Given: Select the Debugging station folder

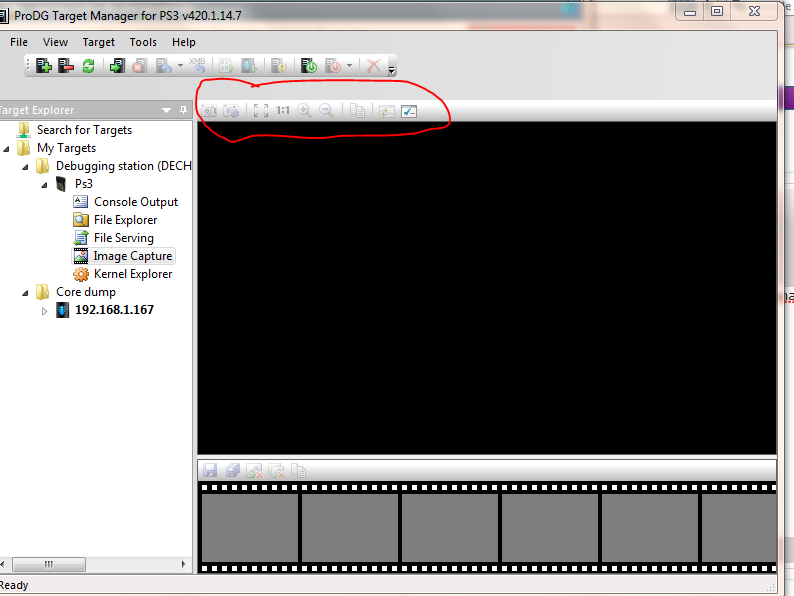Looking at the screenshot, I should click(x=124, y=166).
